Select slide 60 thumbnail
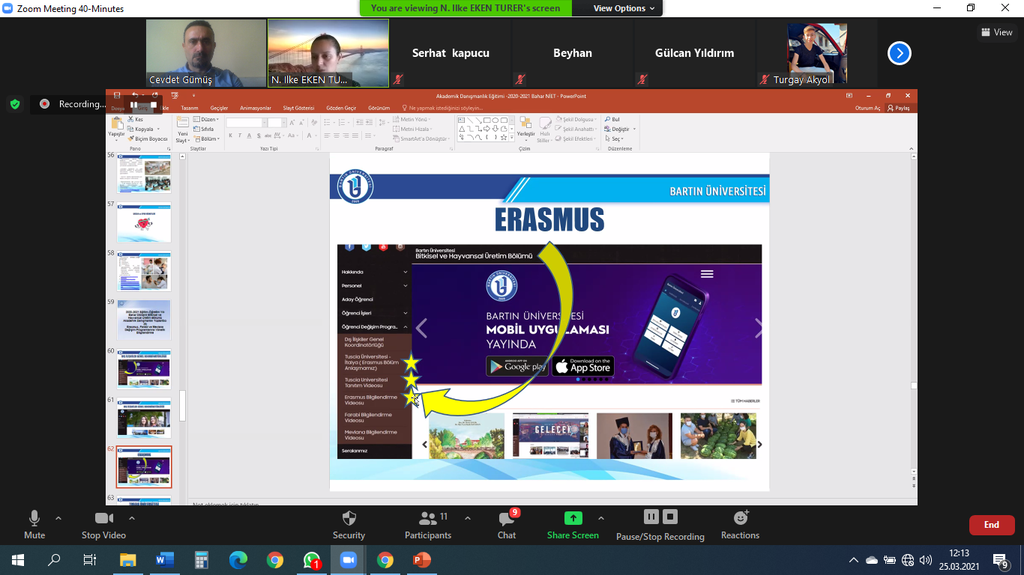This screenshot has width=1024, height=575. coord(144,369)
